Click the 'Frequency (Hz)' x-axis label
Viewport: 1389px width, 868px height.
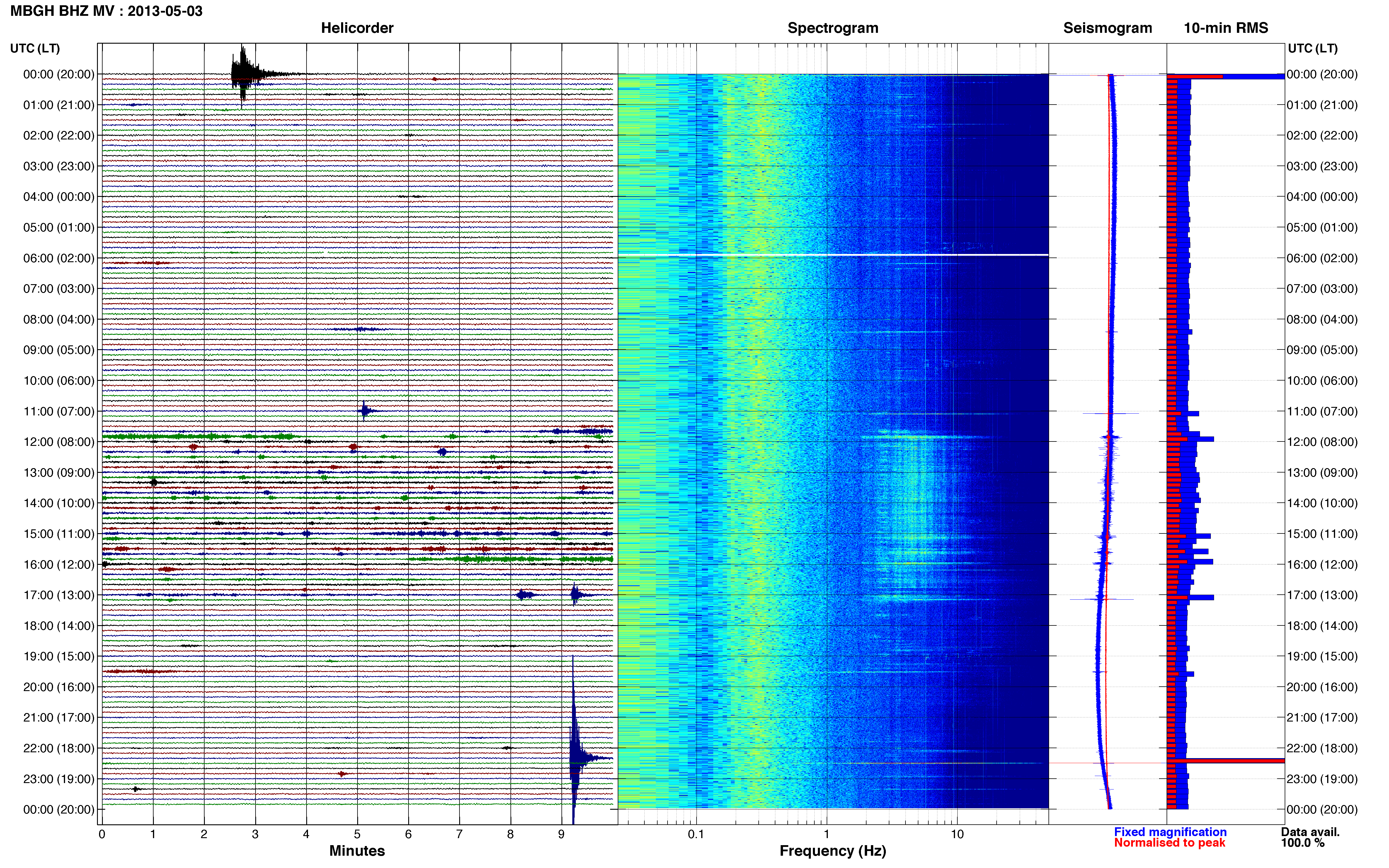(x=833, y=851)
